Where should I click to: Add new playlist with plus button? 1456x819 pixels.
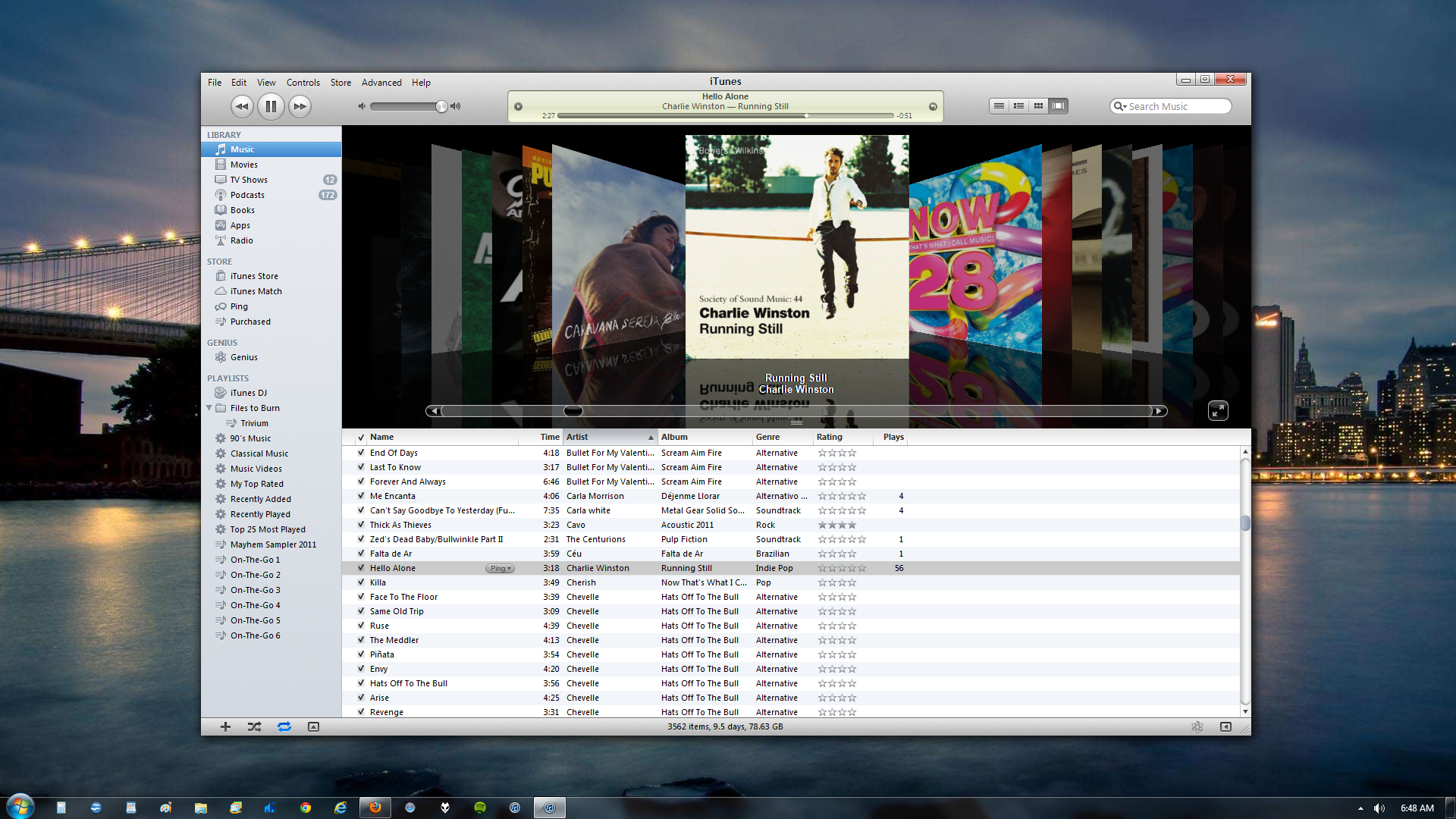[x=225, y=726]
